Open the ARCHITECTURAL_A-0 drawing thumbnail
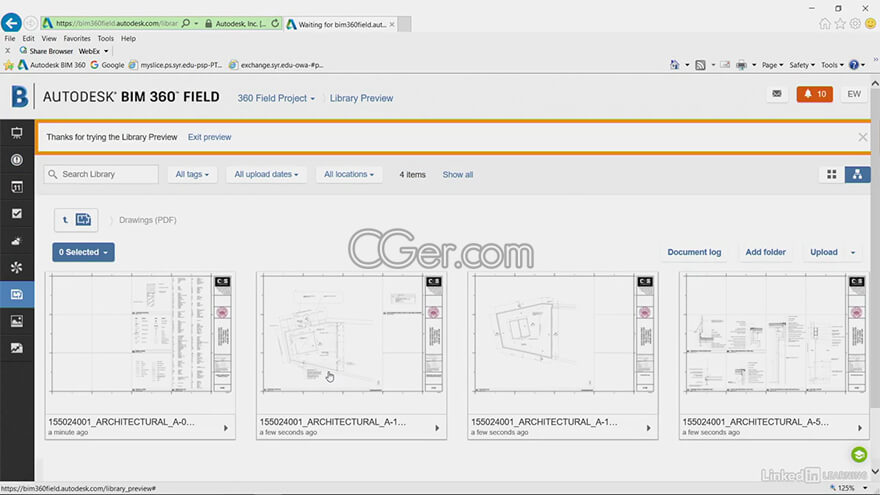This screenshot has height=495, width=880. 140,334
